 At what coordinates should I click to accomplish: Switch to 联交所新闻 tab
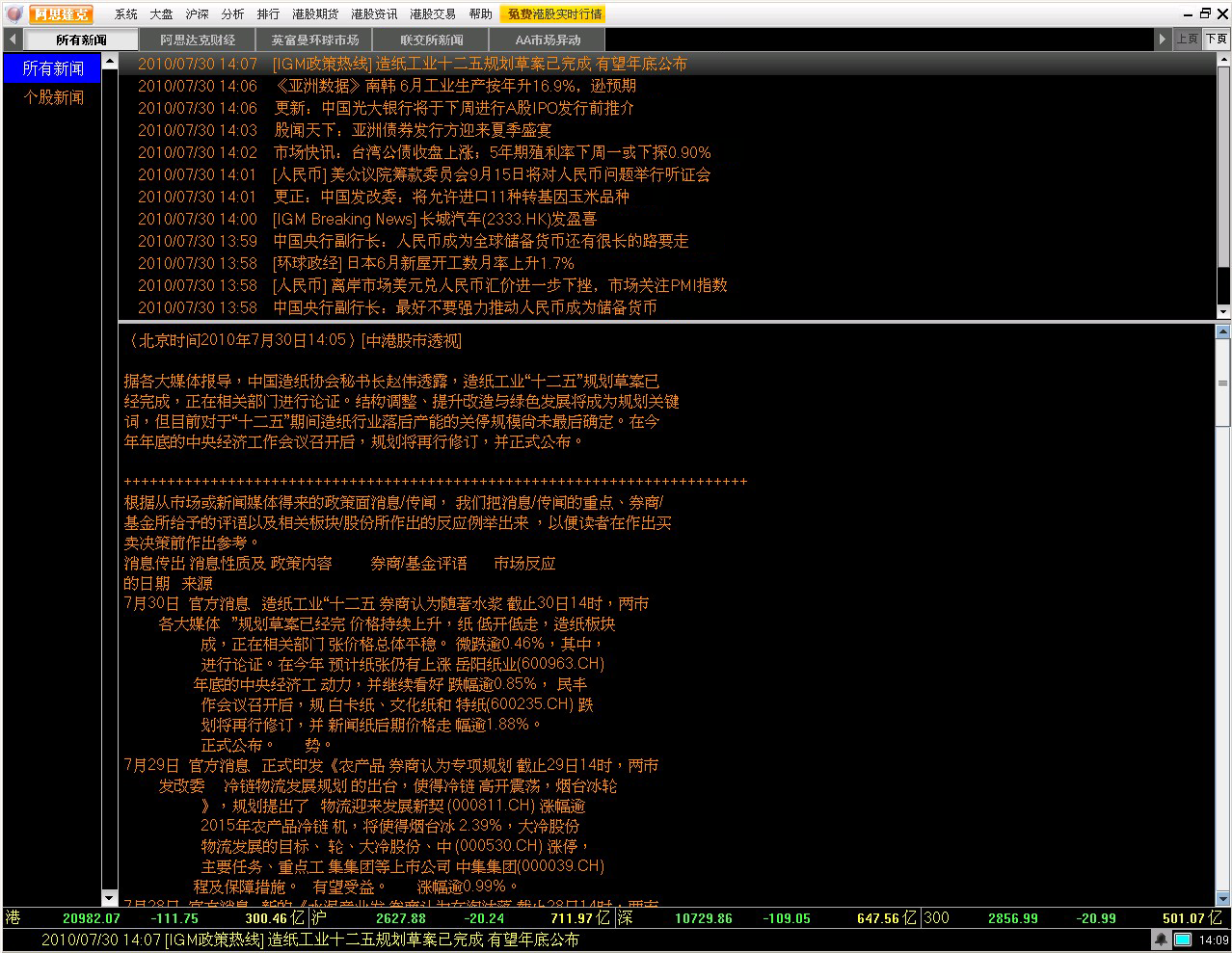coord(431,40)
